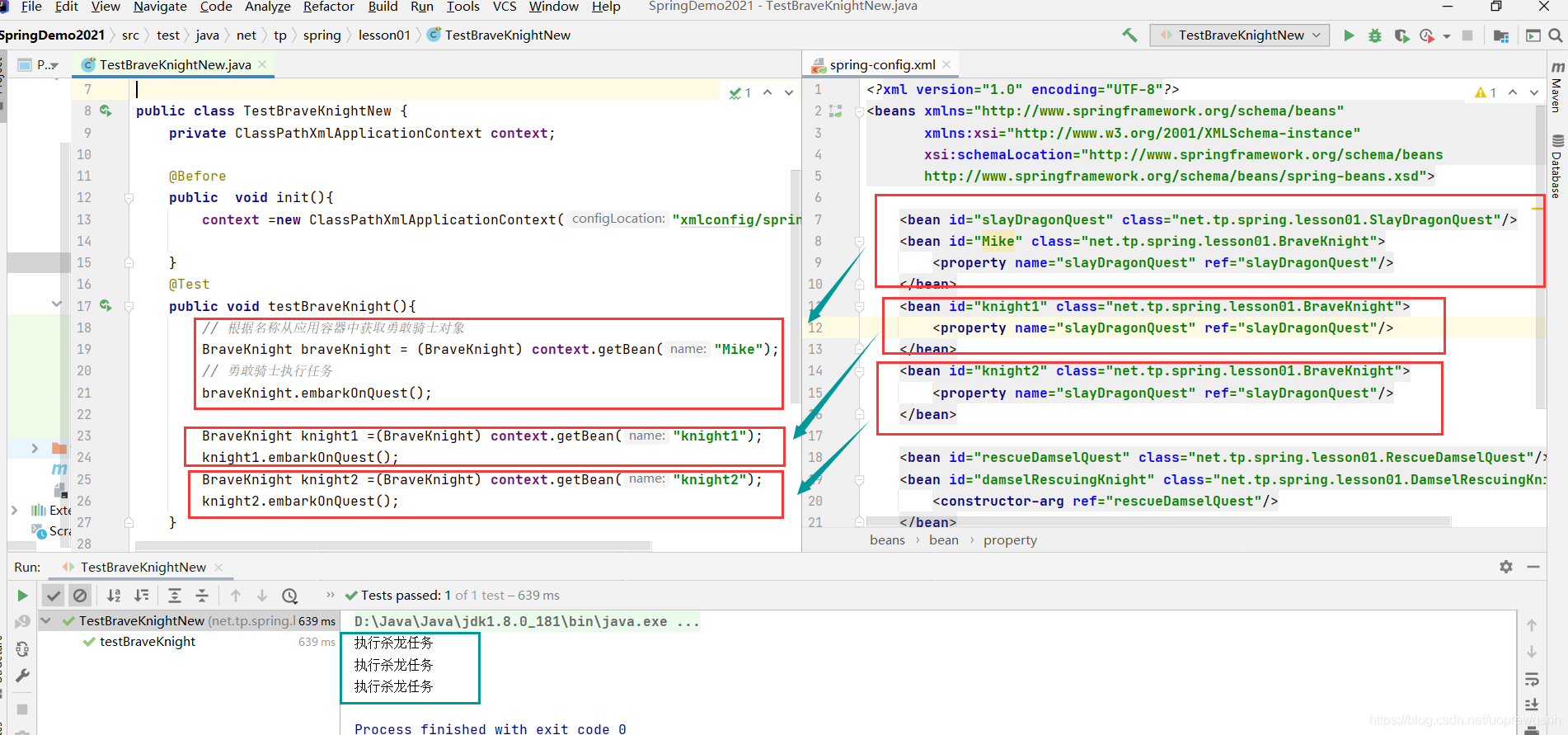Image resolution: width=1568 pixels, height=735 pixels.
Task: Open Search Everywhere with the magnifier icon
Action: pyautogui.click(x=1556, y=35)
